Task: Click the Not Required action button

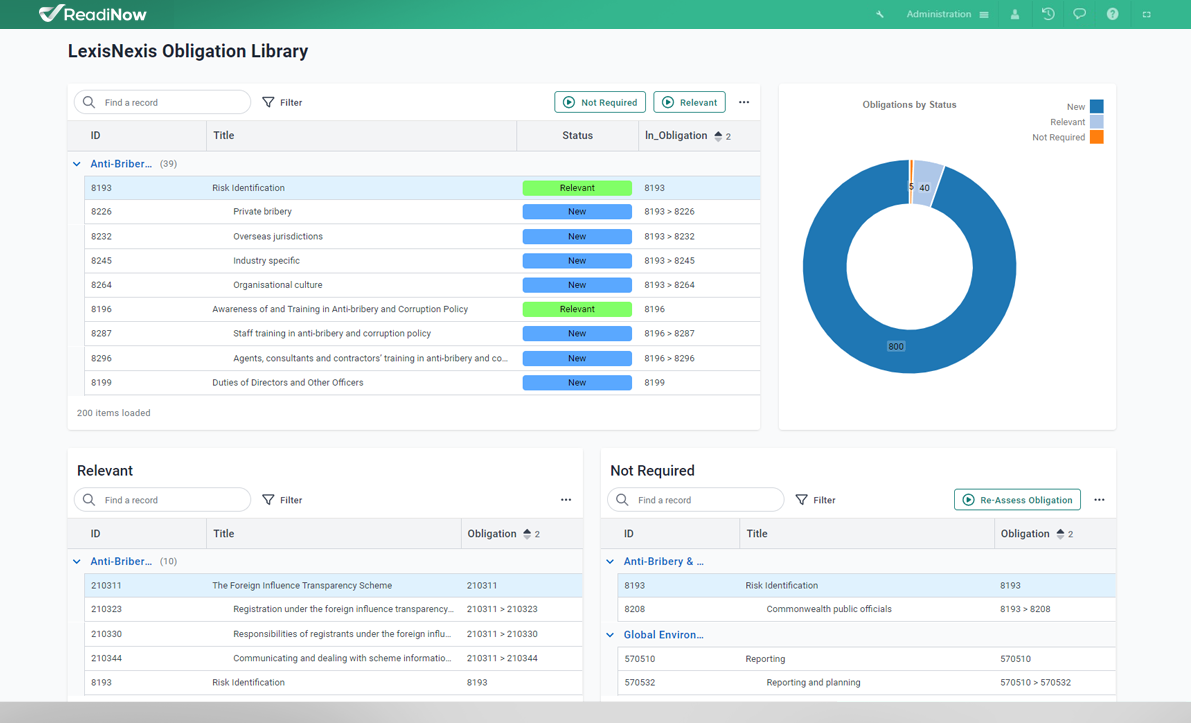Action: pos(600,102)
